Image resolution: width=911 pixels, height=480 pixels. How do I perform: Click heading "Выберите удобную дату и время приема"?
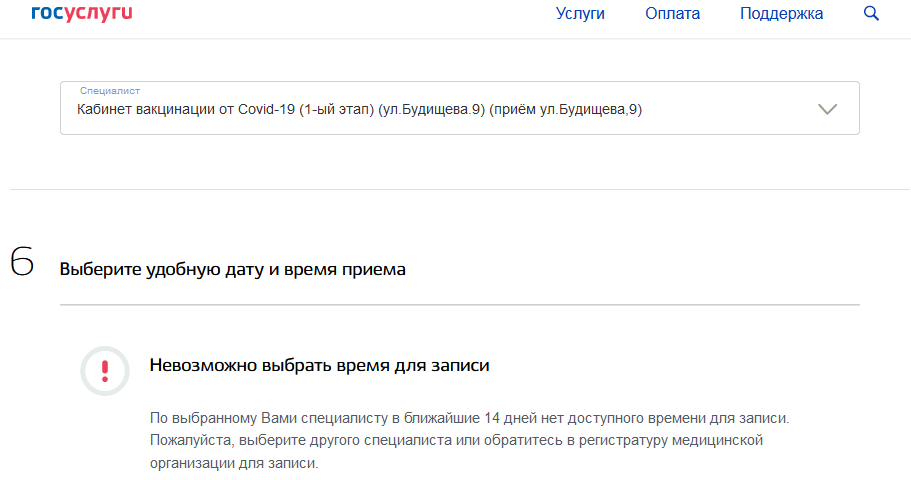(x=232, y=270)
